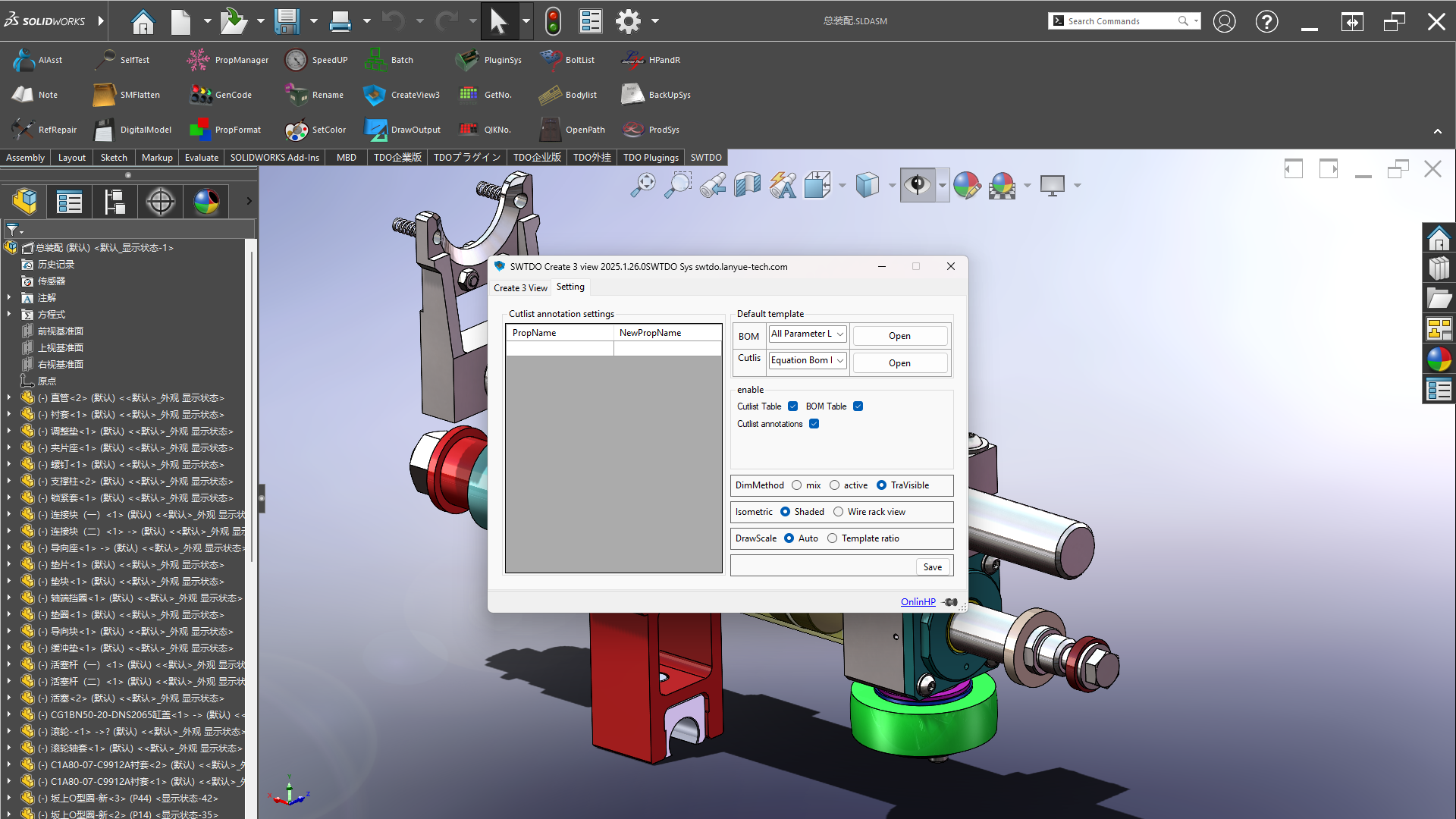Open the OnlinHP link

[918, 602]
